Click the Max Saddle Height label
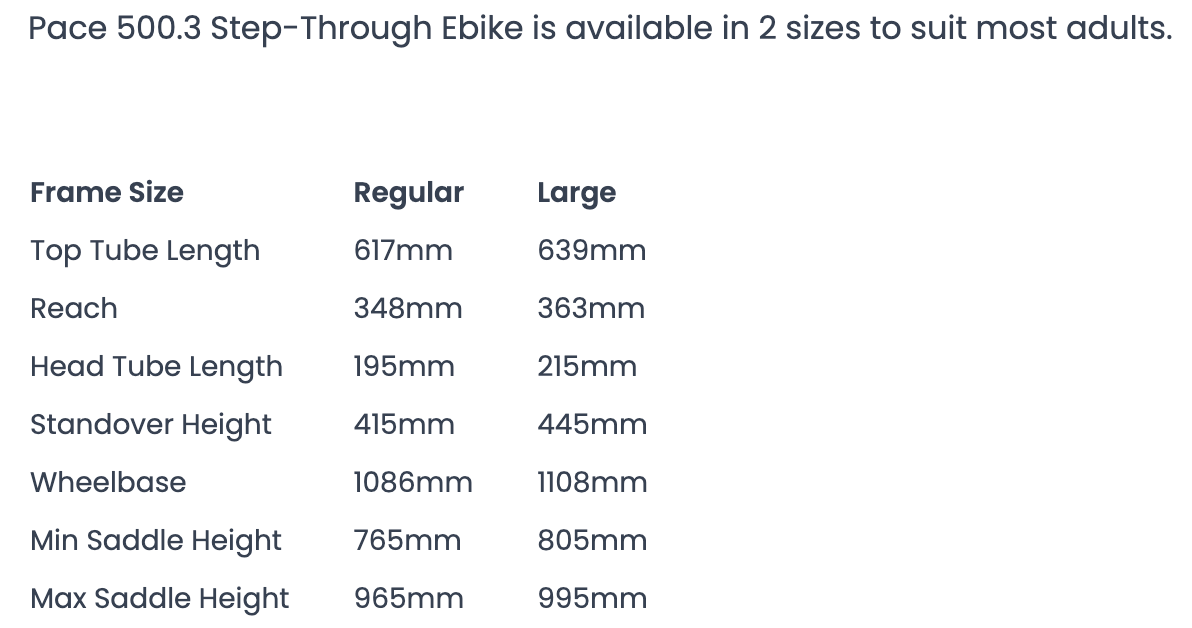This screenshot has height=628, width=1192. coord(160,598)
